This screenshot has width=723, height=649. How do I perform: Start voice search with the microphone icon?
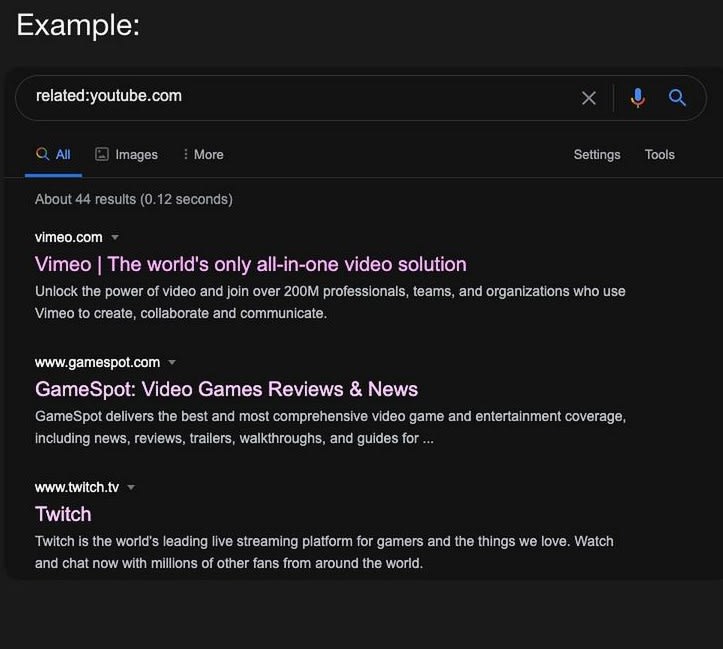pos(638,98)
